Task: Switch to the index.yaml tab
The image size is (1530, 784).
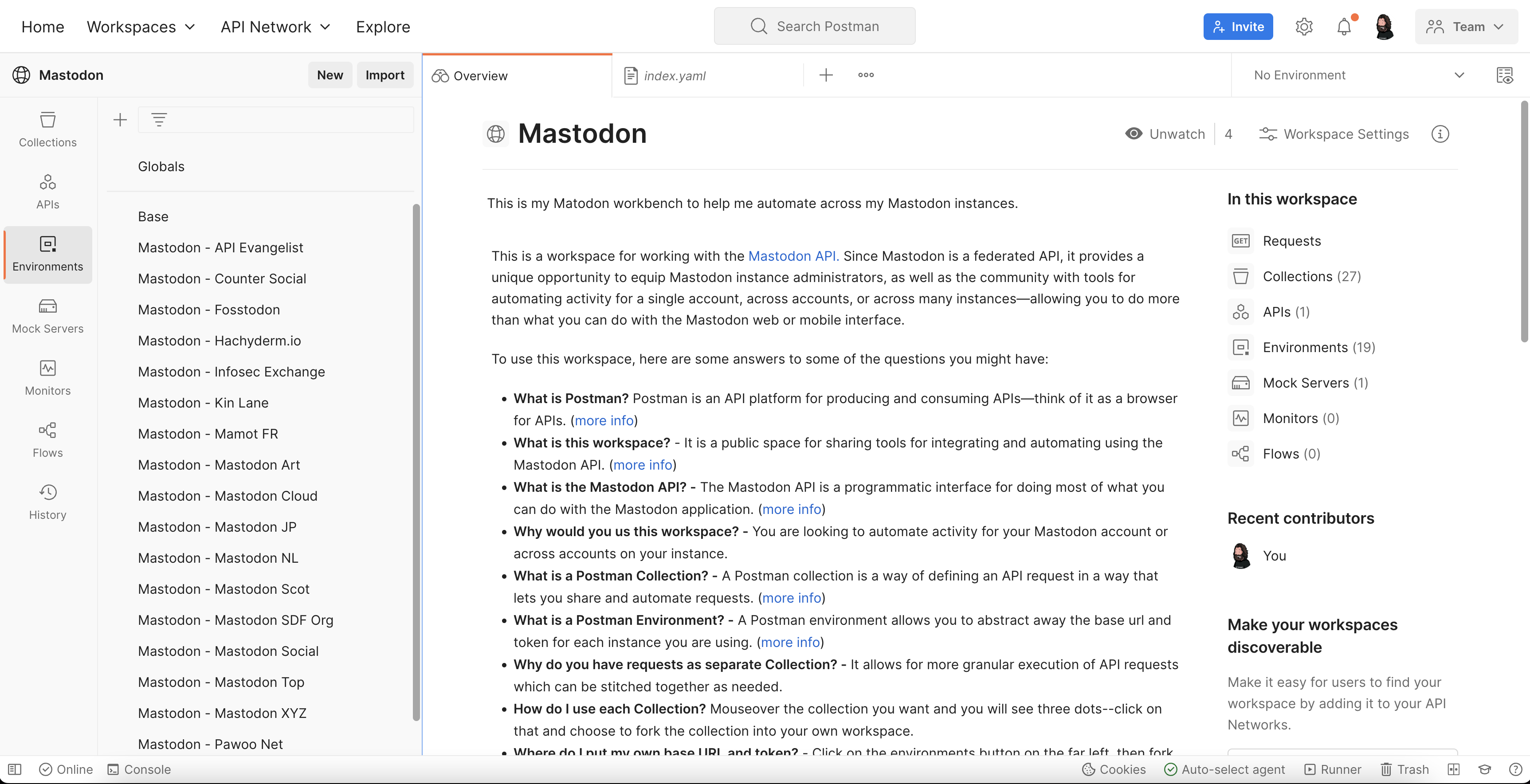Action: tap(707, 75)
